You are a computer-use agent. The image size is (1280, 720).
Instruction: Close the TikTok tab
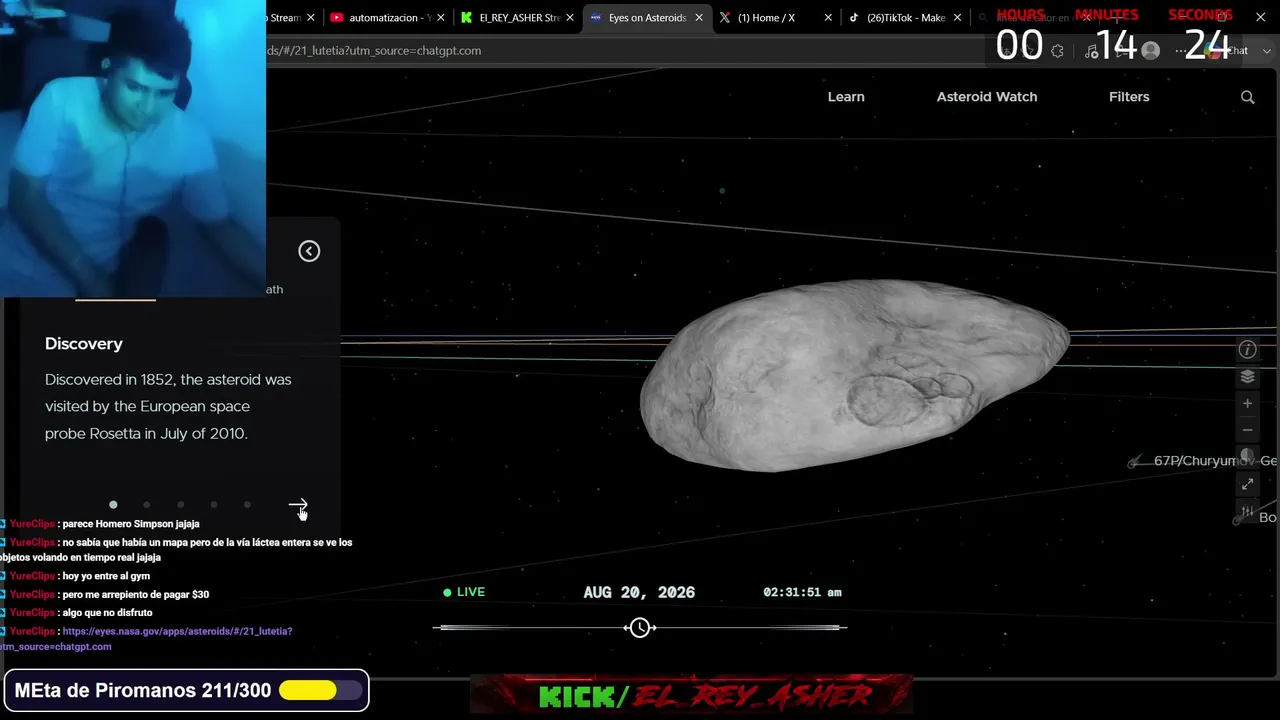pyautogui.click(x=958, y=18)
